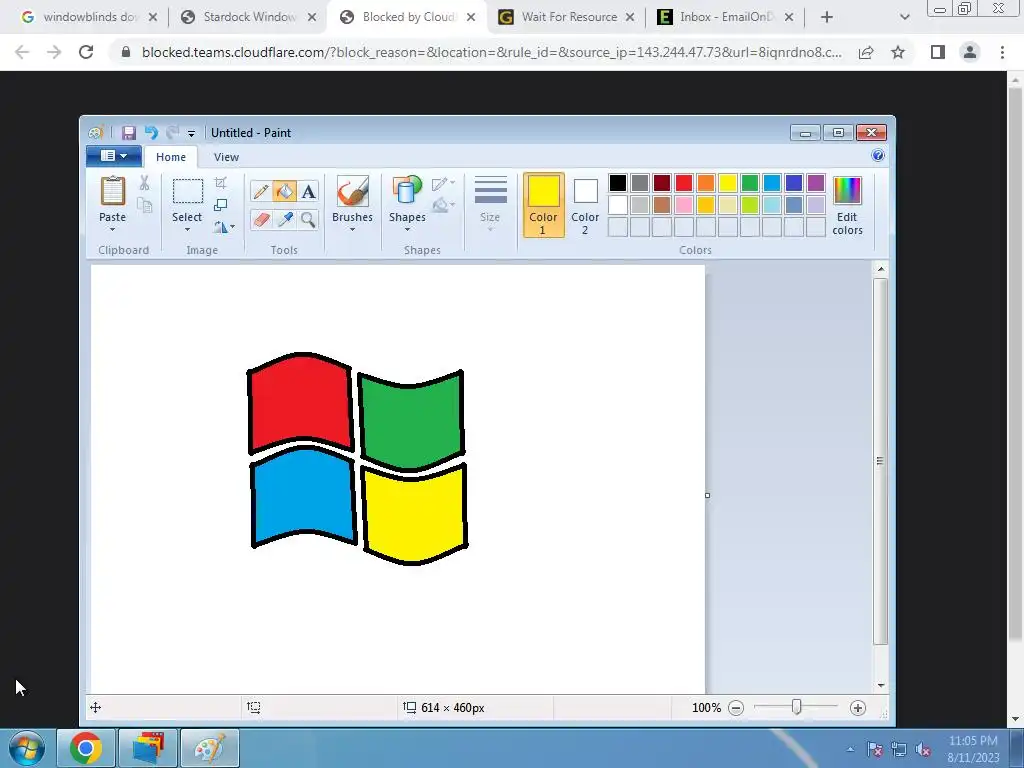Click the Save icon in quick access toolbar
Image resolution: width=1024 pixels, height=768 pixels.
click(129, 133)
